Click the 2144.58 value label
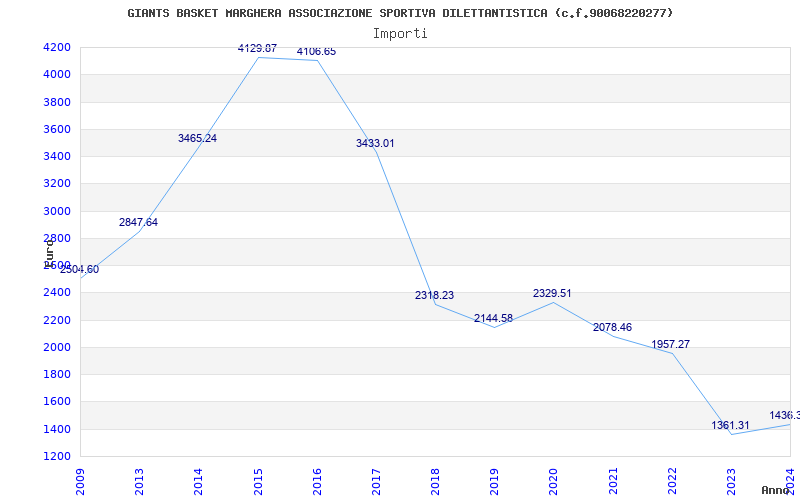 (x=493, y=318)
